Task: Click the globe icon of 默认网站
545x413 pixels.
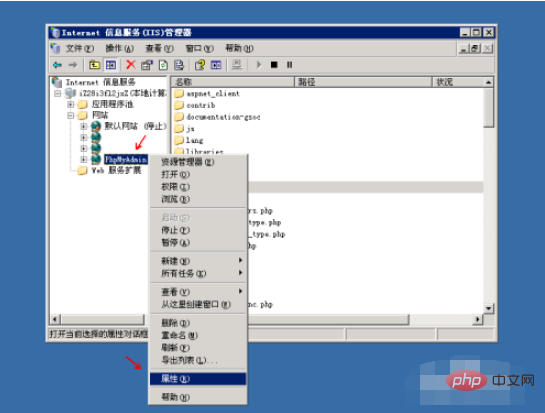Action: (96, 126)
